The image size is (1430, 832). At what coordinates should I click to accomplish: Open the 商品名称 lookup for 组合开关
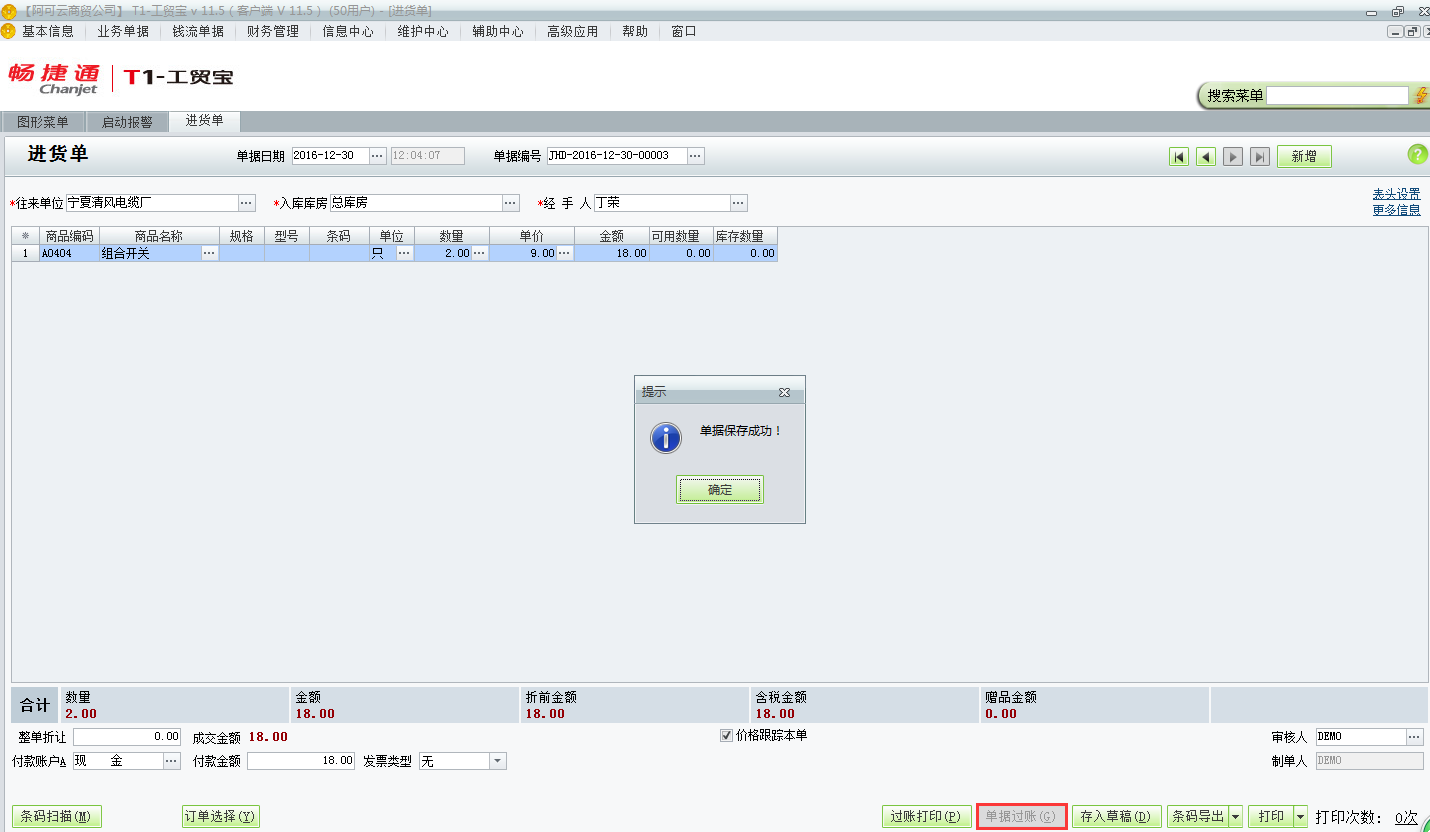pyautogui.click(x=211, y=253)
